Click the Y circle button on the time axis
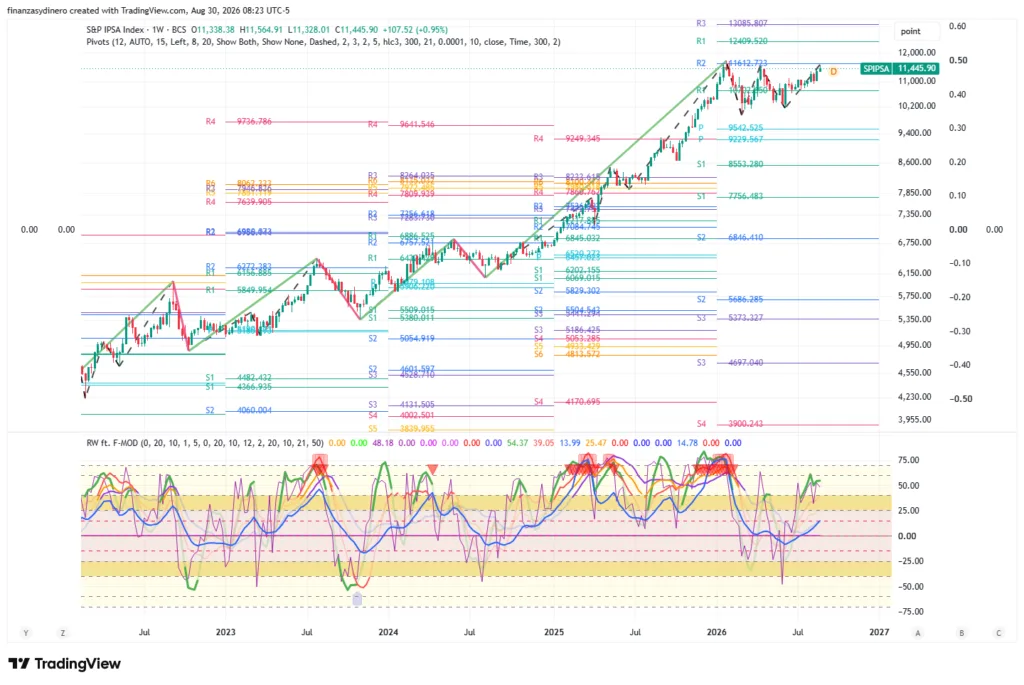The image size is (1024, 685). pyautogui.click(x=26, y=633)
